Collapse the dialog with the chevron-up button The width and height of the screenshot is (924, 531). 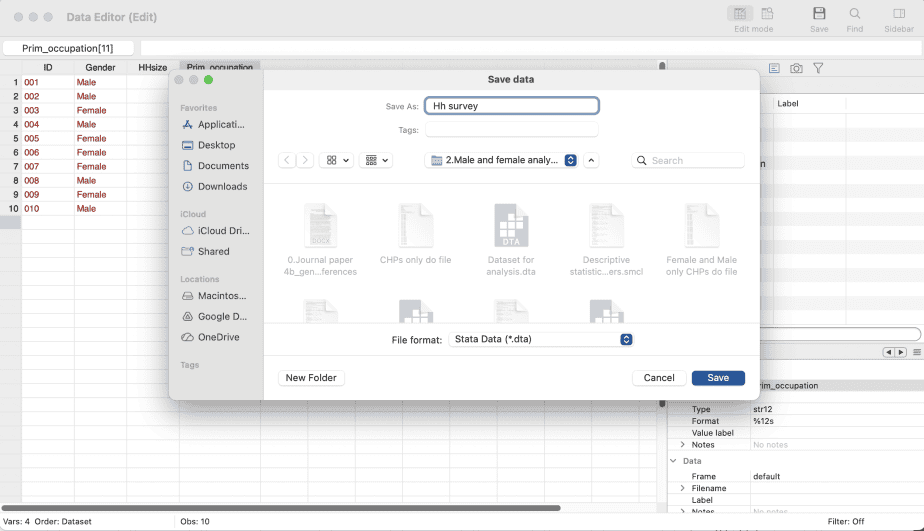point(591,160)
